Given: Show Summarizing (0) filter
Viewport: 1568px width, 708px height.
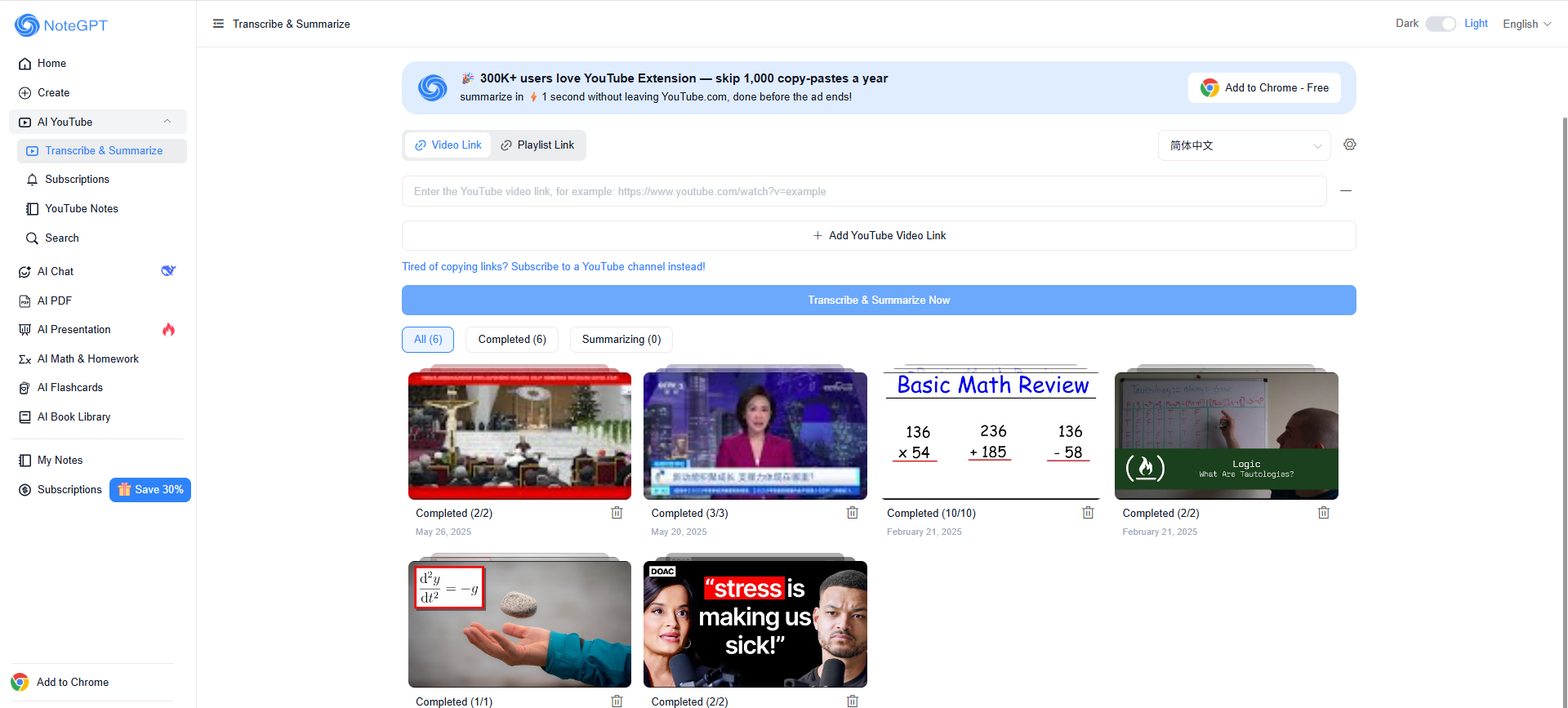Looking at the screenshot, I should tap(621, 340).
